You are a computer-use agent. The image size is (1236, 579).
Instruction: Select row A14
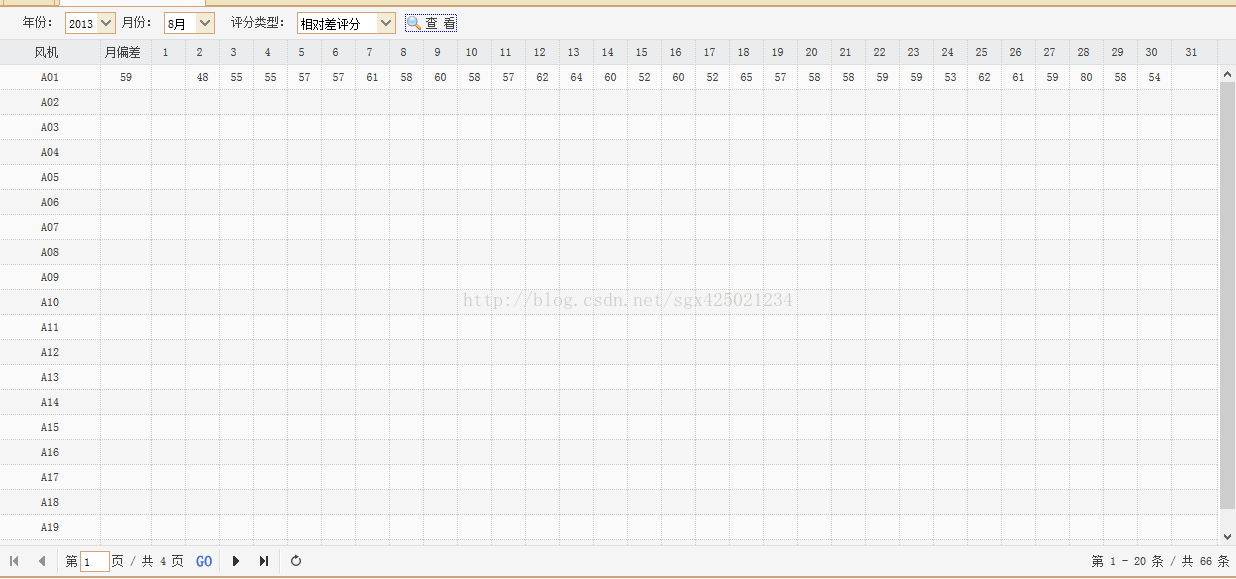(609, 402)
